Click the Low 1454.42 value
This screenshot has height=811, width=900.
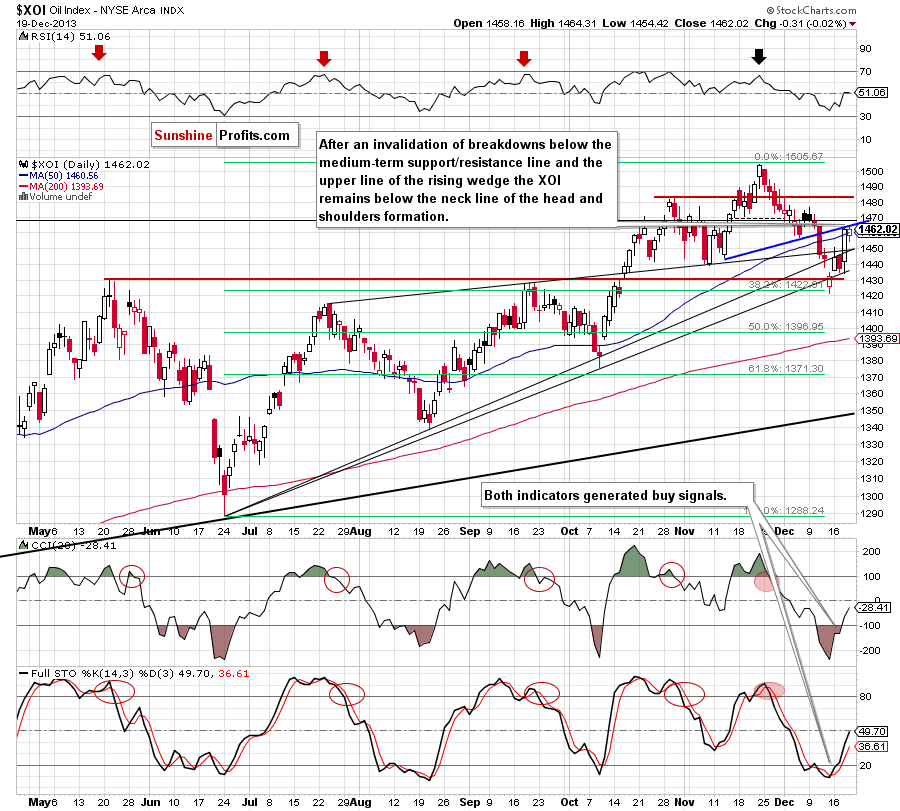pyautogui.click(x=635, y=24)
